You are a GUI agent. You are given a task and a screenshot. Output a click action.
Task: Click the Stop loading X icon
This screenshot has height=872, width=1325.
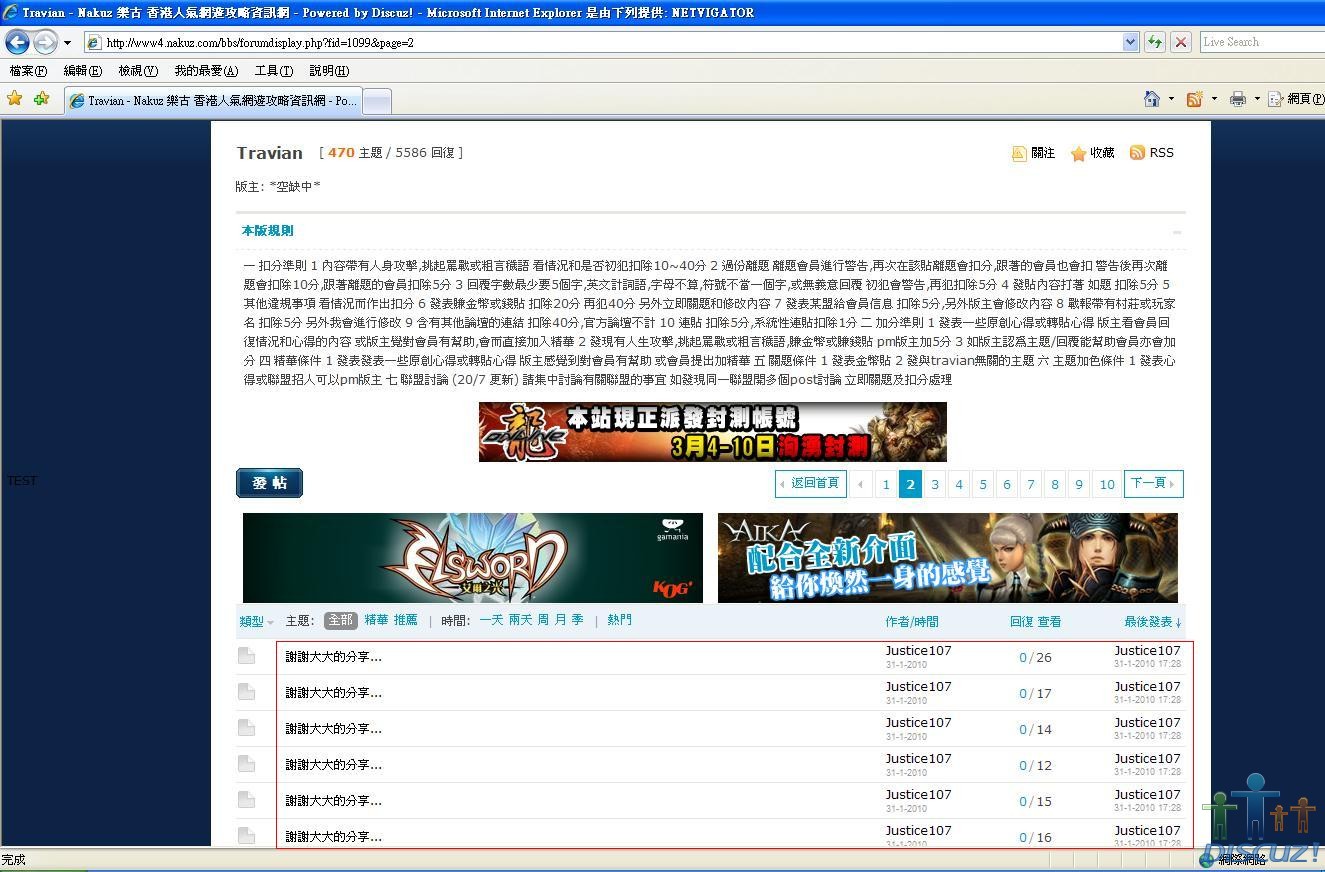pos(1181,42)
